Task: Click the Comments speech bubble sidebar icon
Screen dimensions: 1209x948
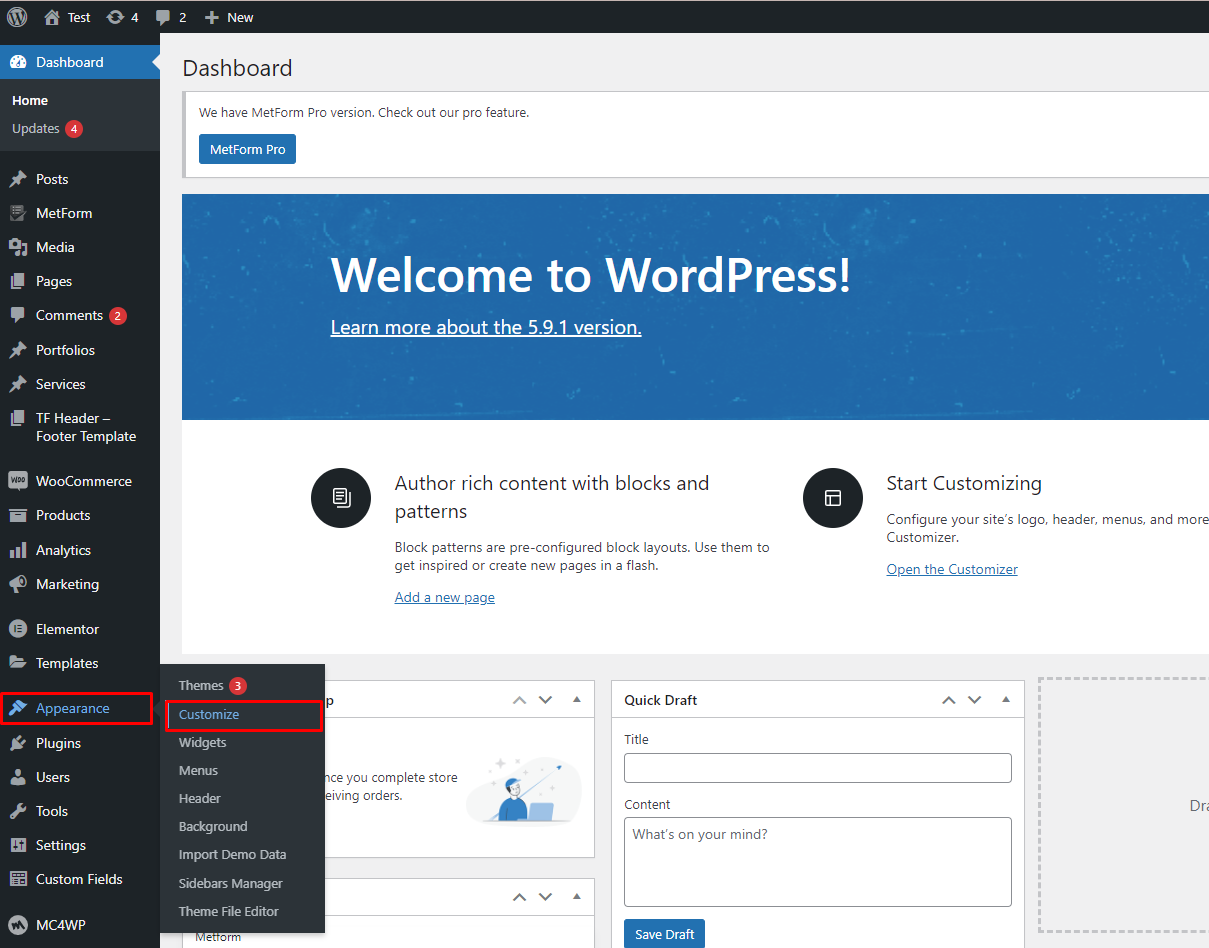Action: [x=18, y=315]
